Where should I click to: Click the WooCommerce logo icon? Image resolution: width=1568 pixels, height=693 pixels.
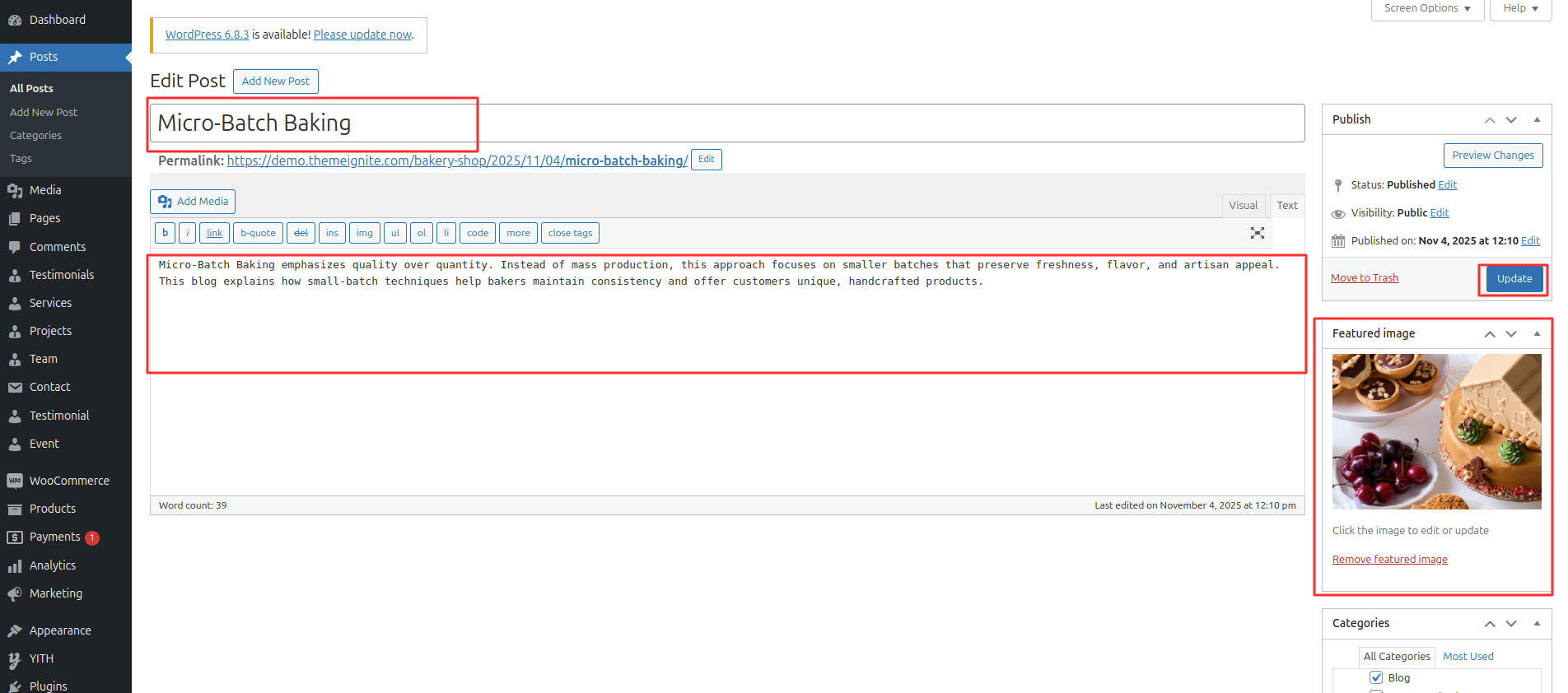coord(15,481)
